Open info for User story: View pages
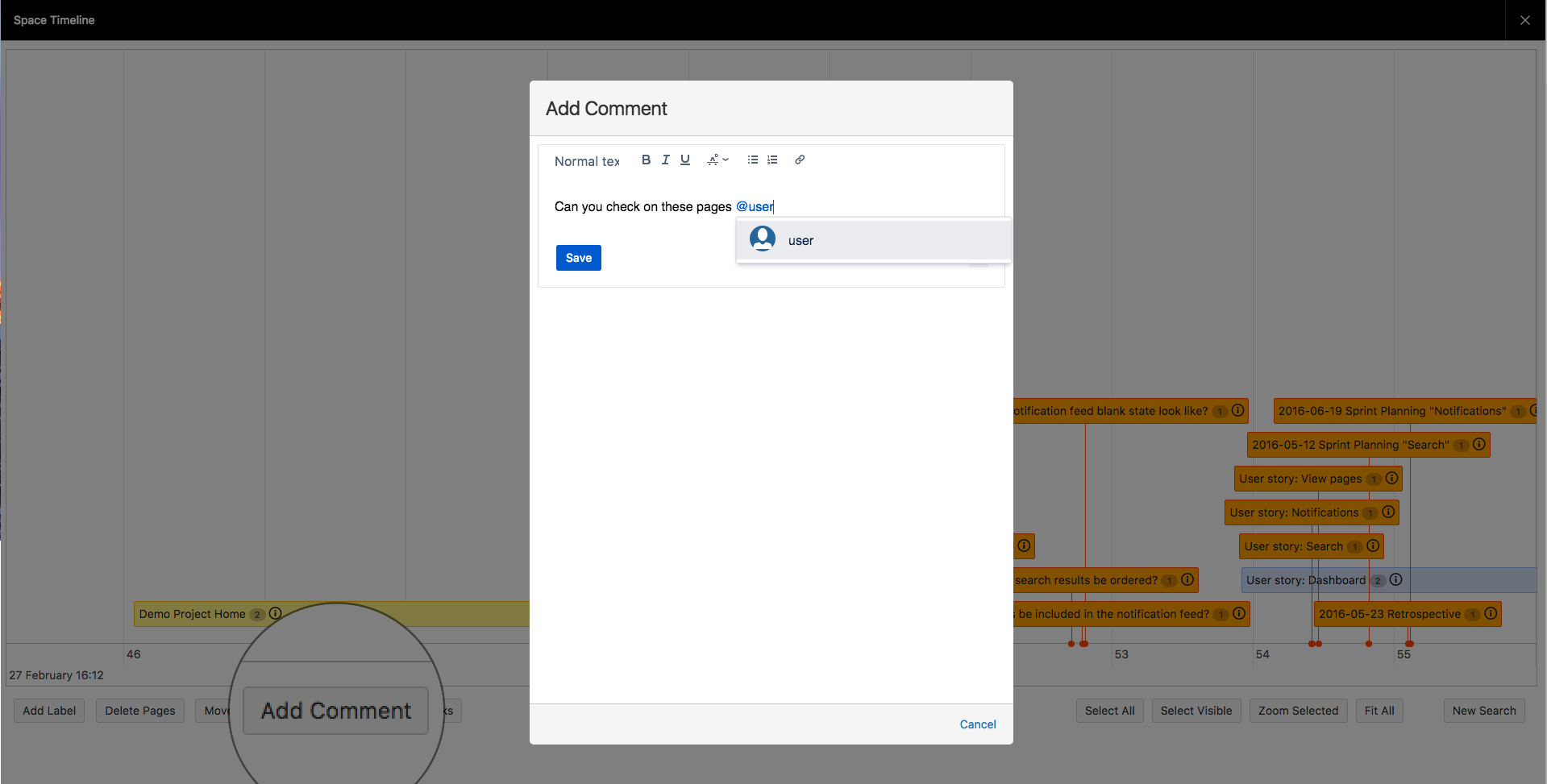Viewport: 1547px width, 784px height. tap(1391, 478)
